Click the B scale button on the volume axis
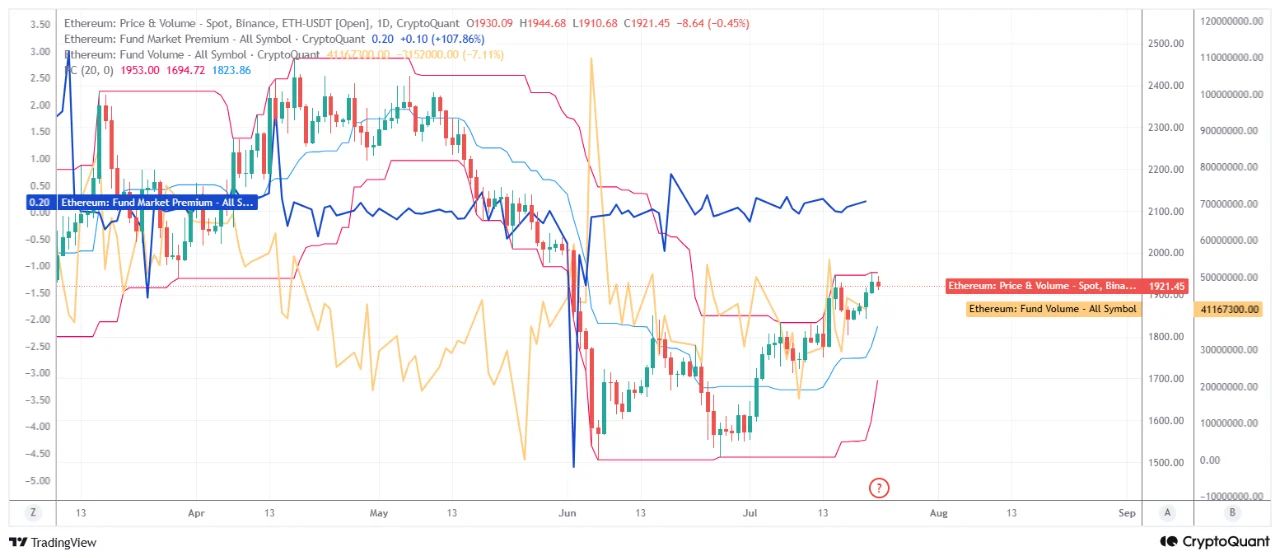 tap(1232, 513)
